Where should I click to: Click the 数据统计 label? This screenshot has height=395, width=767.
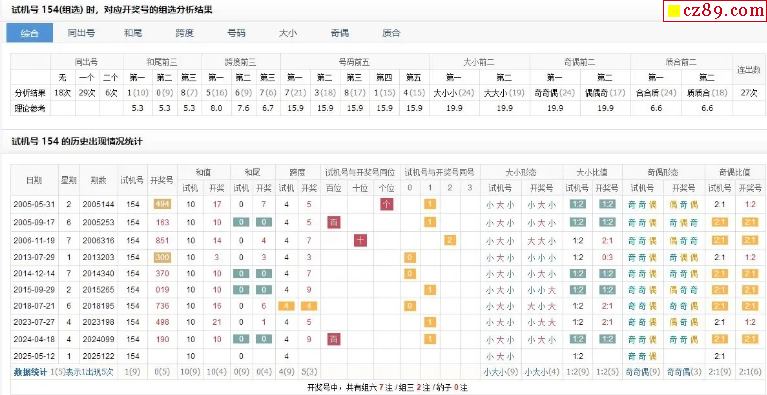(30, 373)
